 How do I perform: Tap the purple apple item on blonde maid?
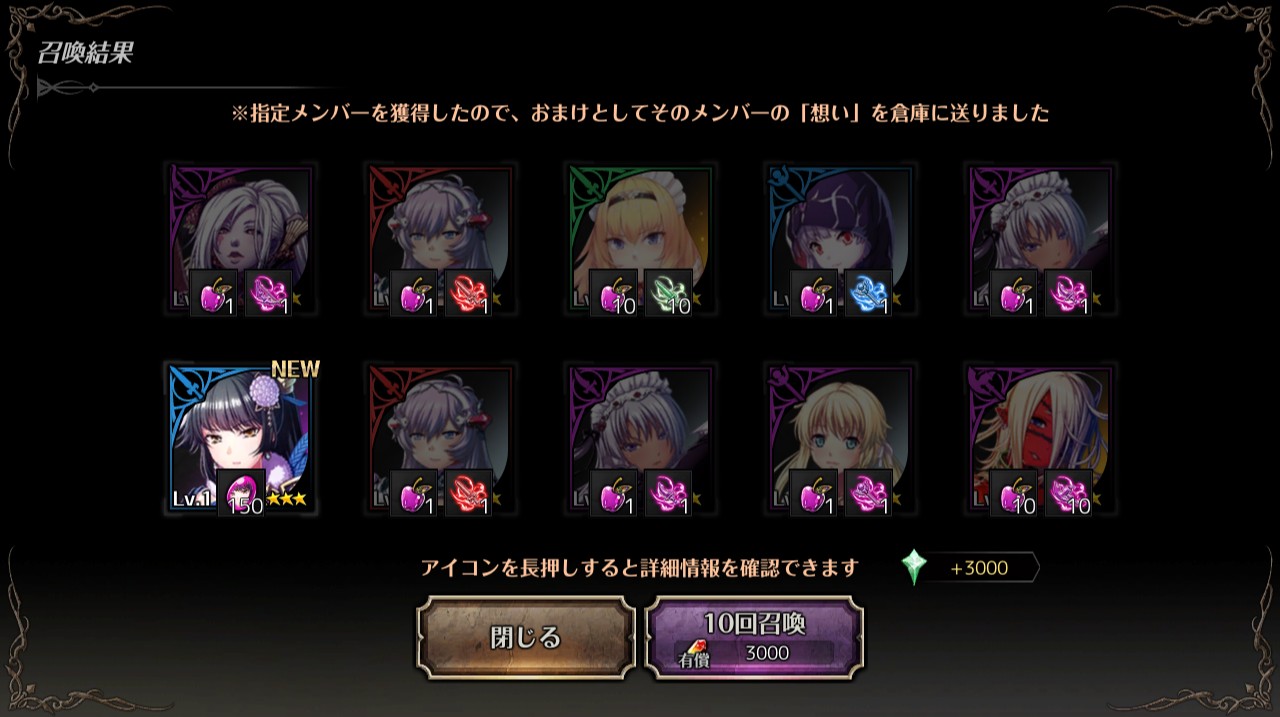614,293
